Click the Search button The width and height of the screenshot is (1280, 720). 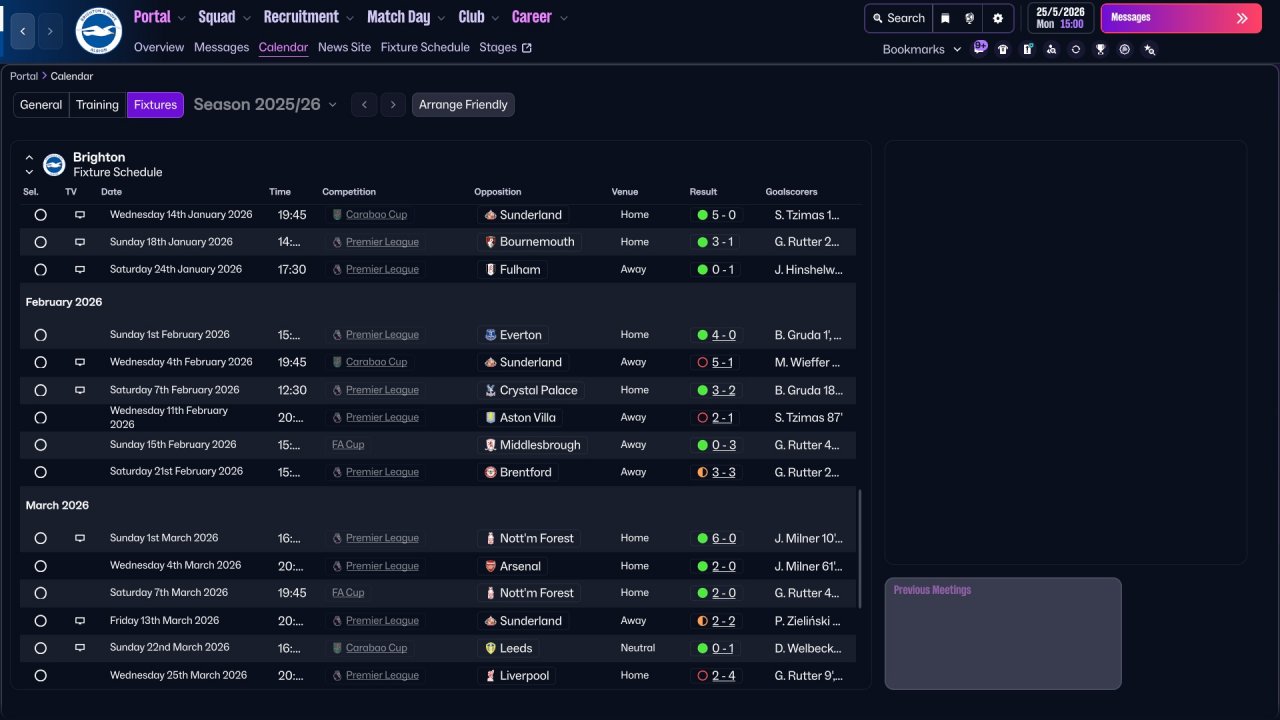click(x=898, y=18)
